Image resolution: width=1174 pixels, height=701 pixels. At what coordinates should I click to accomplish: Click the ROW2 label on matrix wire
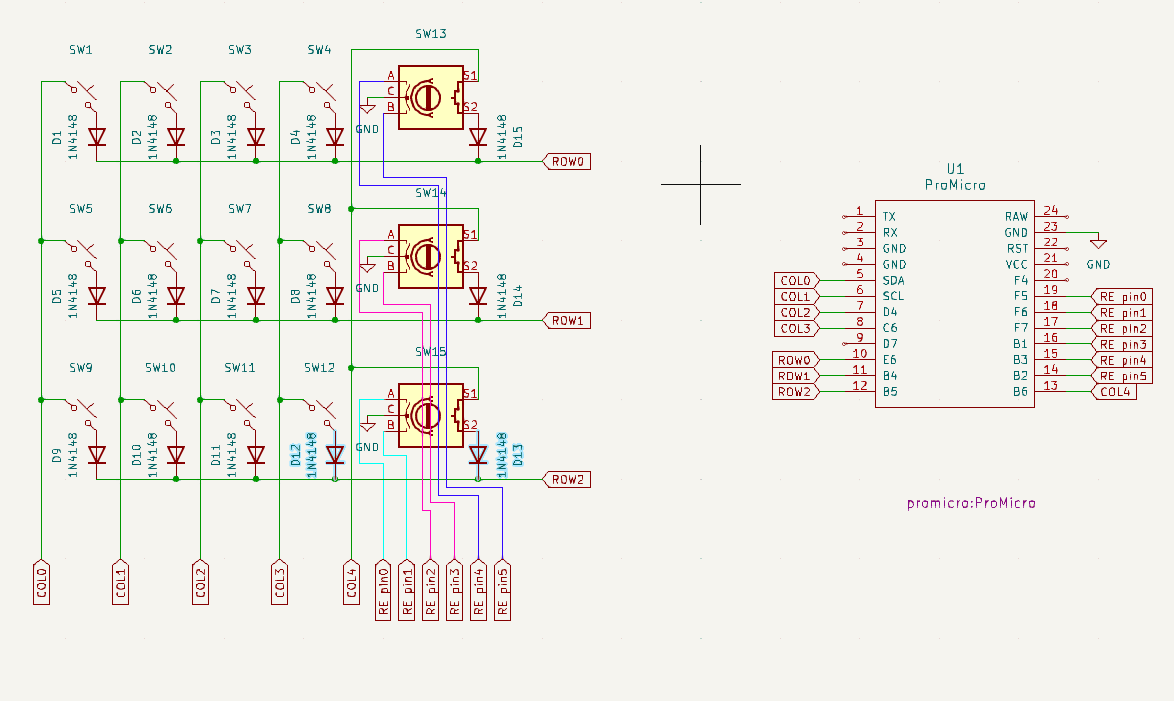point(566,480)
